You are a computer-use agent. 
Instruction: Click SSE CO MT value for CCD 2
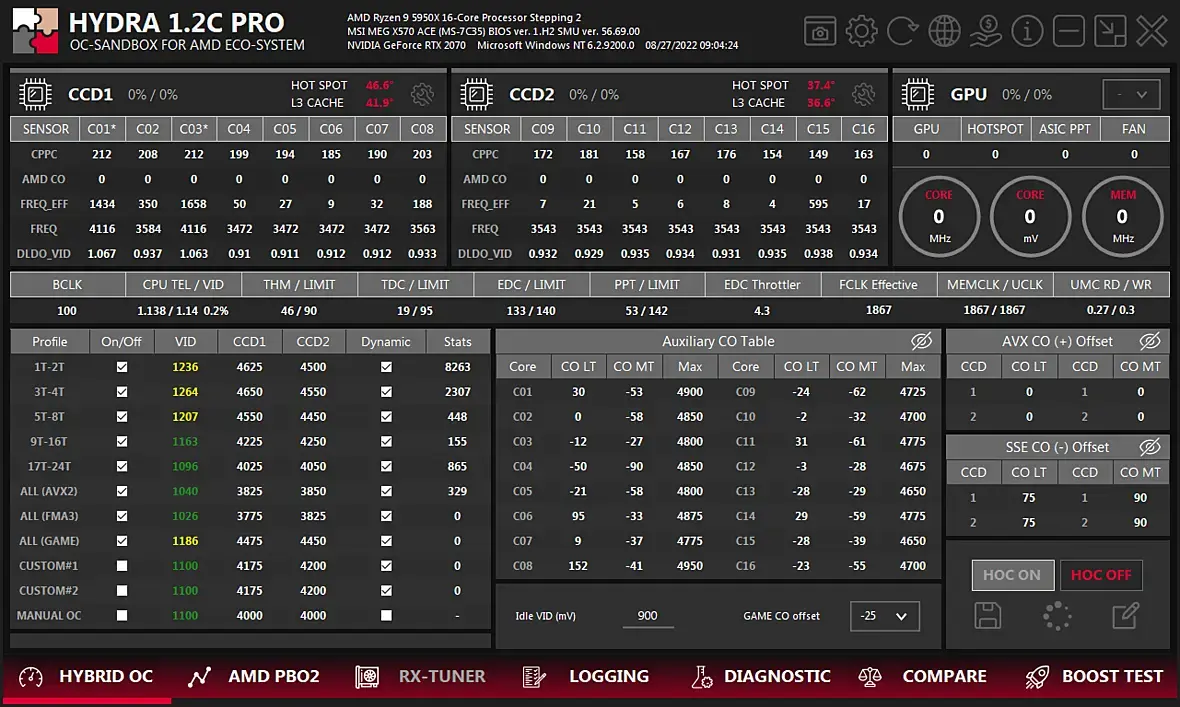(x=1140, y=523)
